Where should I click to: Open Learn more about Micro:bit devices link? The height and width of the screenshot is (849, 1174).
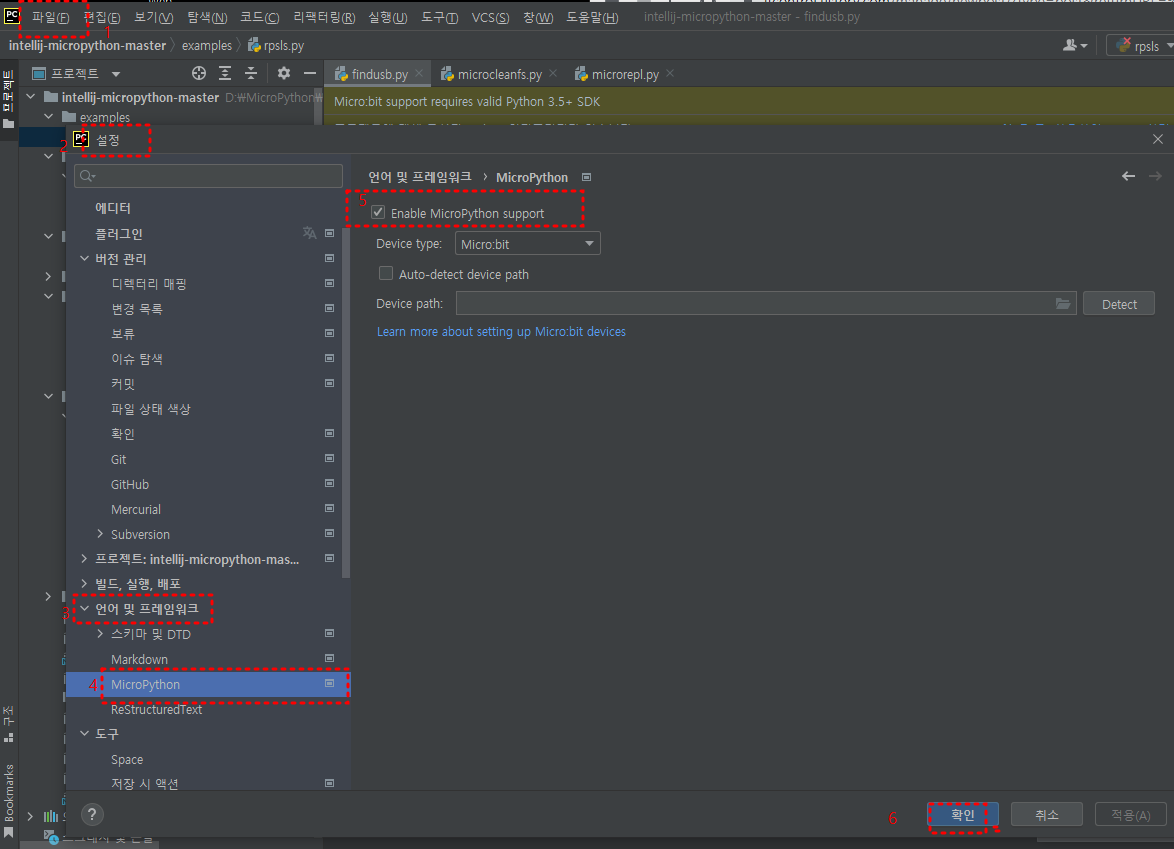point(501,332)
